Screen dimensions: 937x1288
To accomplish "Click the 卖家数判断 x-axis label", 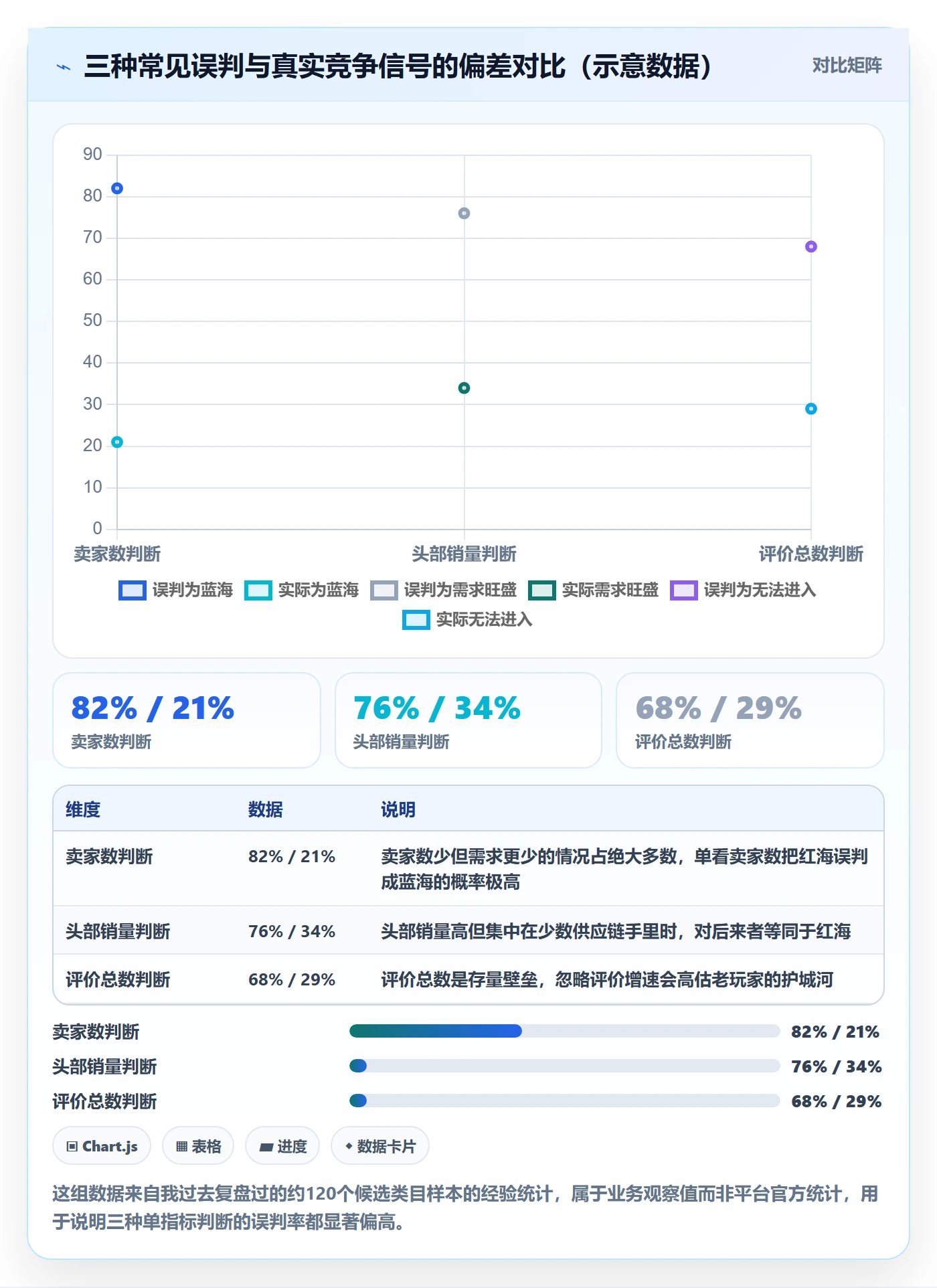I will point(117,554).
